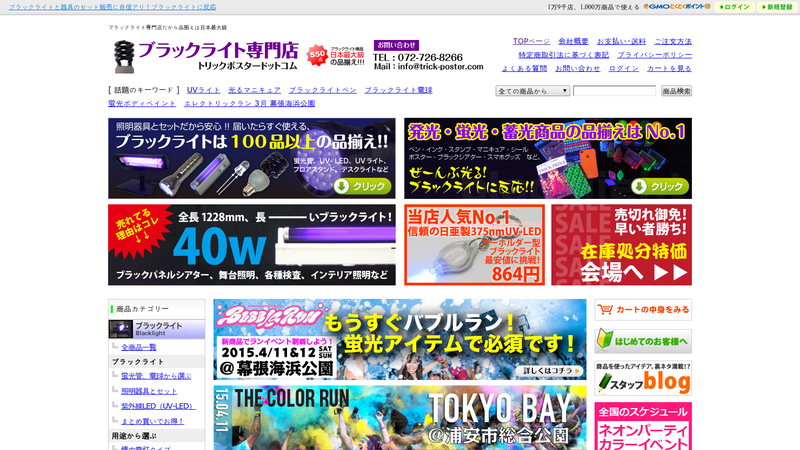Open the red 在庫処分特価 sale banner
800x450 pixels.
click(621, 245)
